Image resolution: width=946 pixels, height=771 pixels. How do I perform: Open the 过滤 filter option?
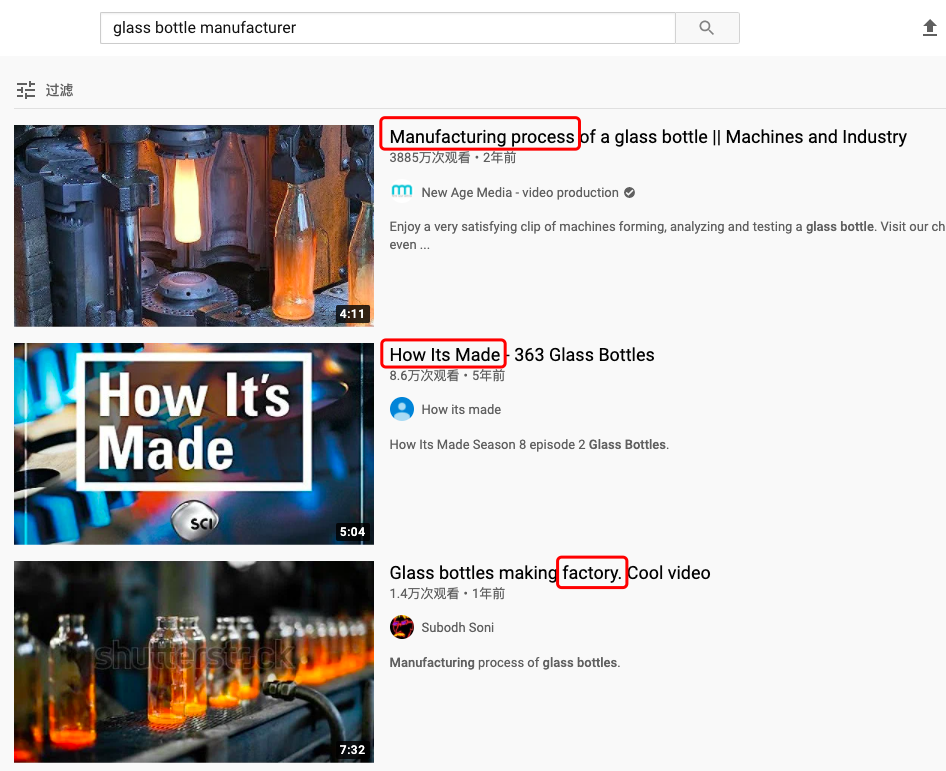tap(59, 90)
